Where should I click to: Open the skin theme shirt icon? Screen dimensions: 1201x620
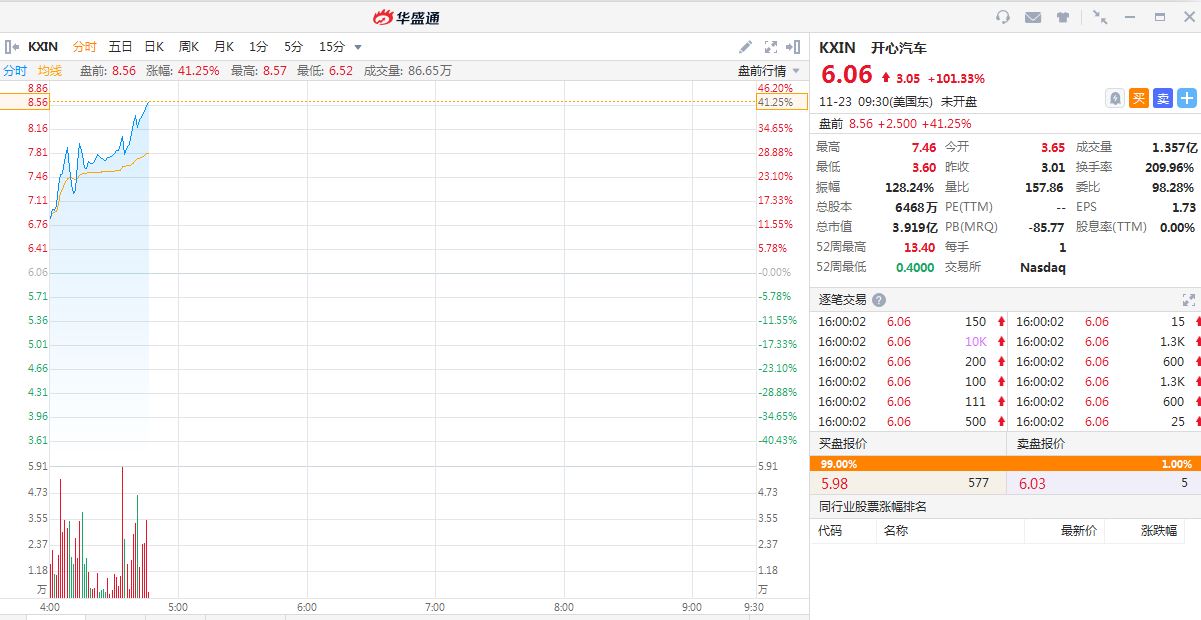tap(1064, 17)
